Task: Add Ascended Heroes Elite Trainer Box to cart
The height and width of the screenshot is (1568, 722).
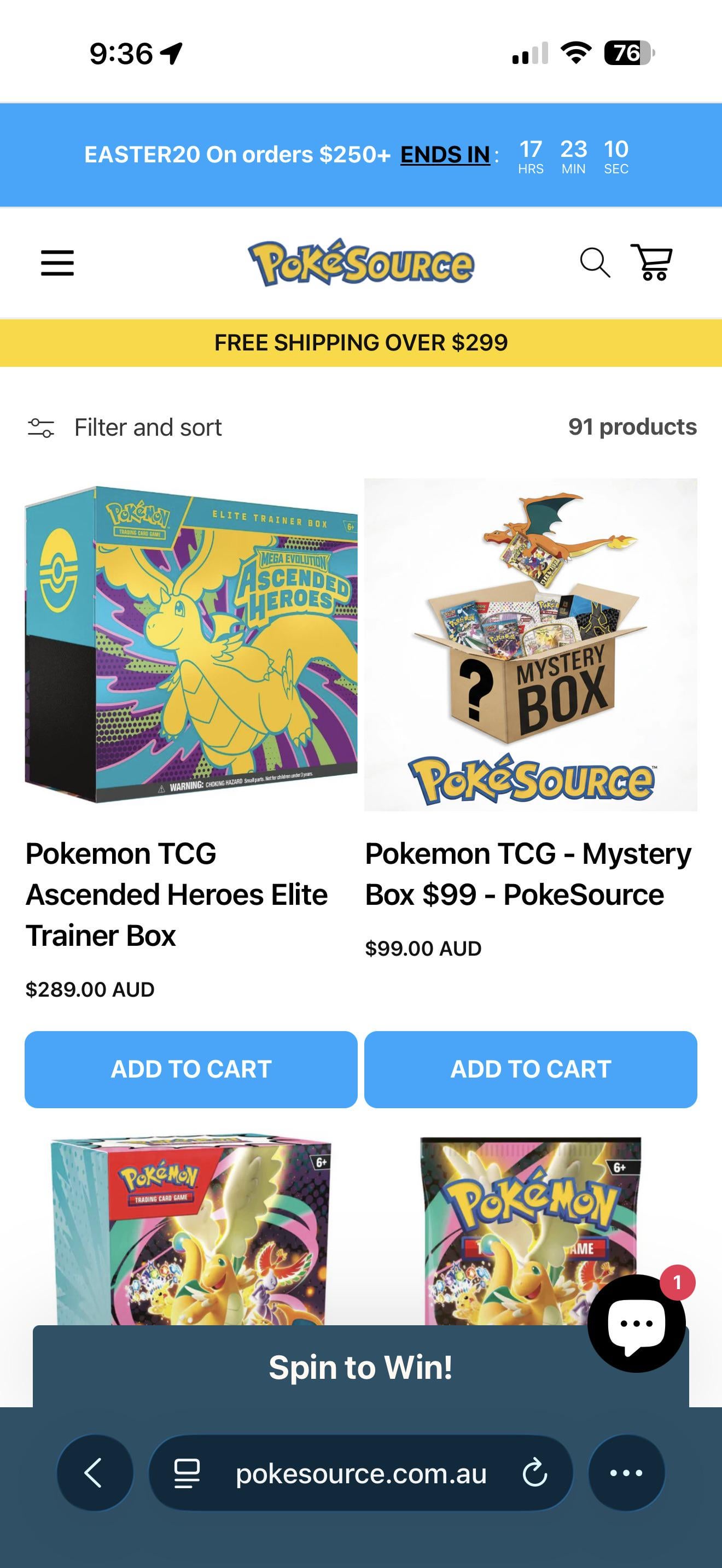Action: 190,1069
